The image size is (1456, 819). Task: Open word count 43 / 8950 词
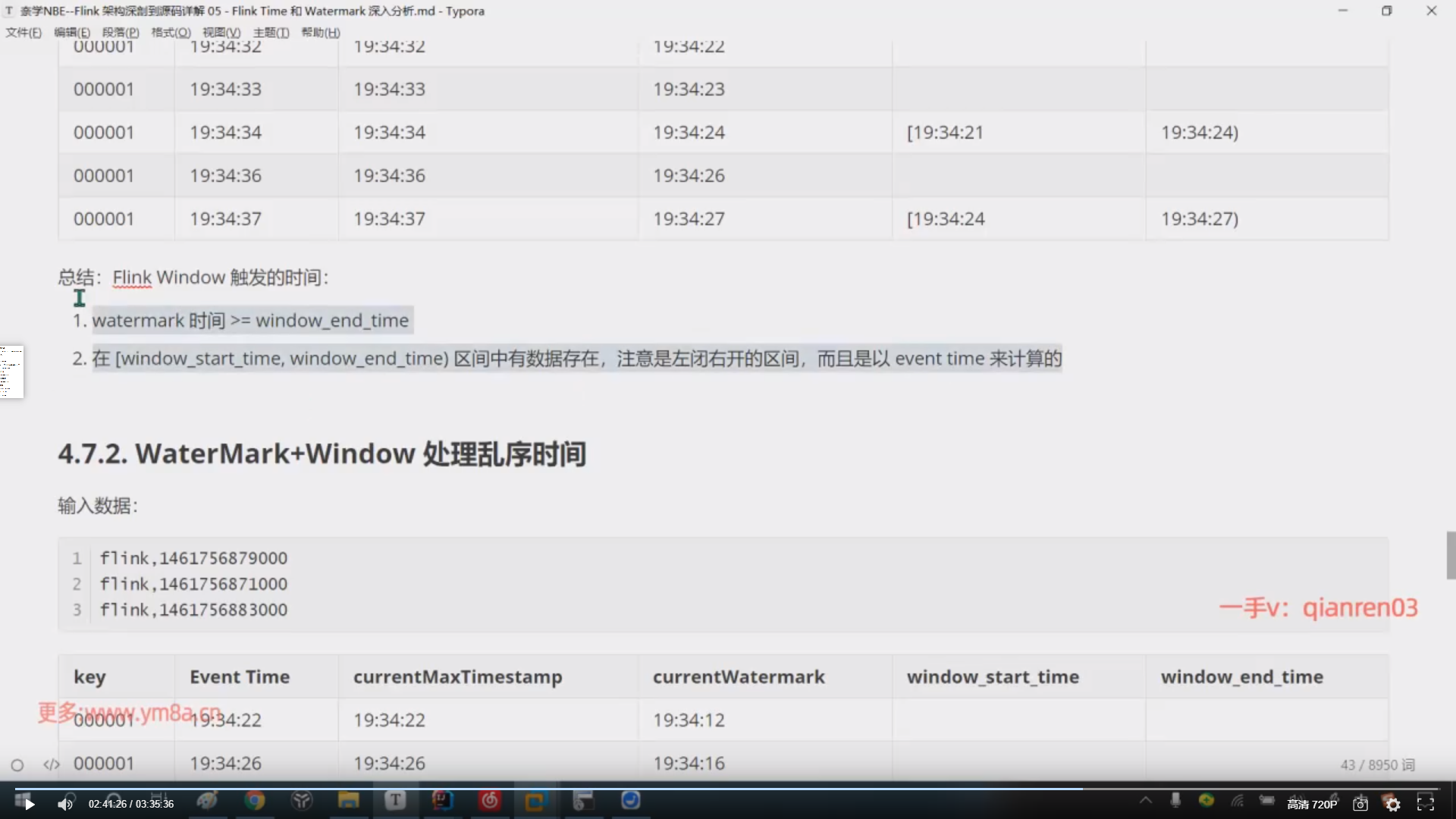coord(1376,764)
